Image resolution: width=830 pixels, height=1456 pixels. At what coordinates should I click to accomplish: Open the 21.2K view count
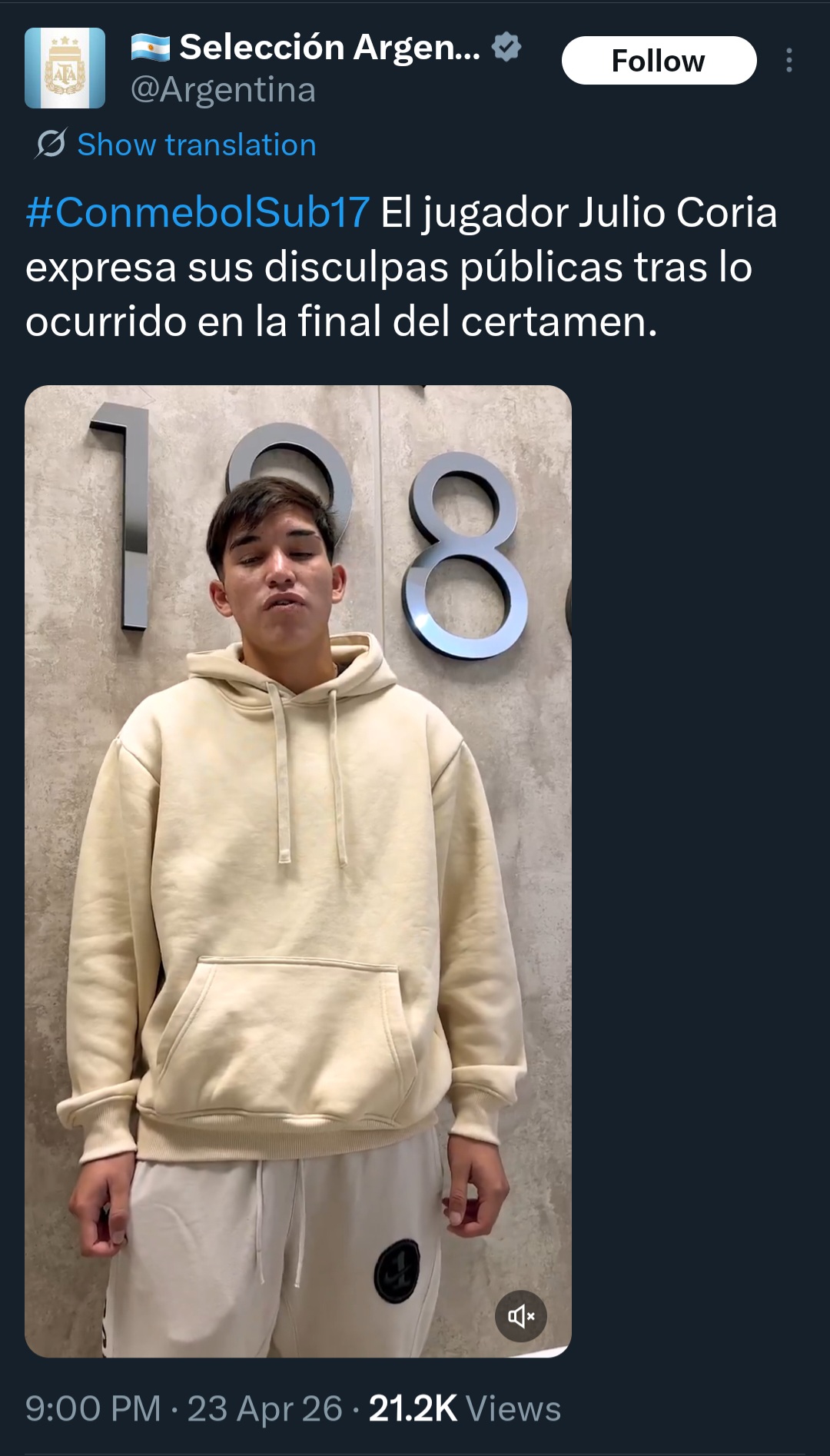coord(413,1408)
